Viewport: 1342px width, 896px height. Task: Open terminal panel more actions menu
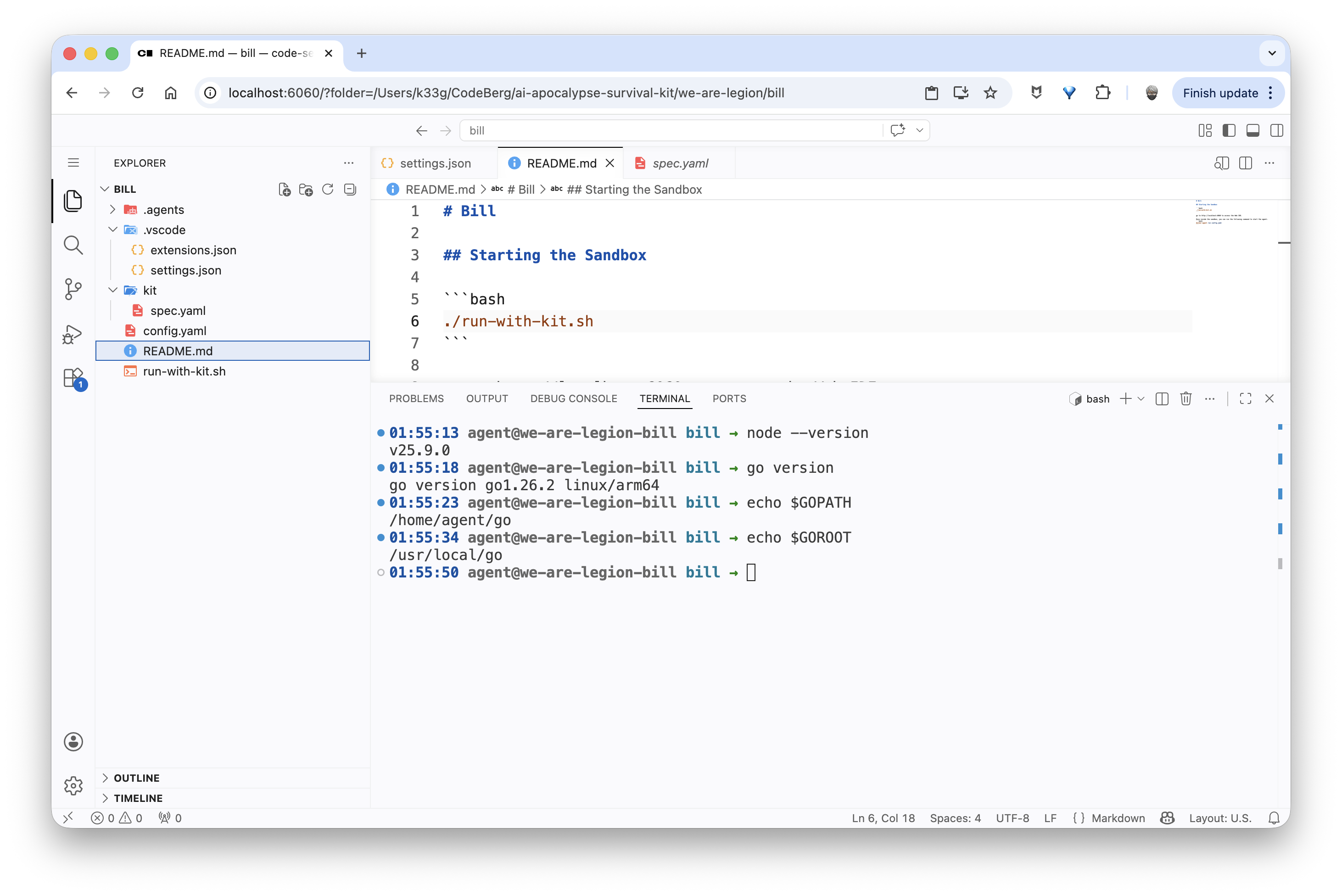pyautogui.click(x=1210, y=398)
